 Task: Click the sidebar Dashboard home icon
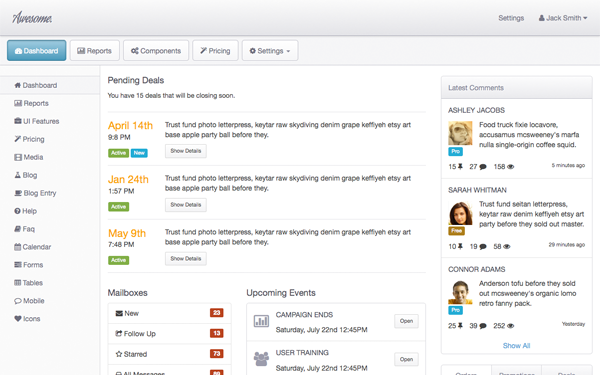click(x=18, y=85)
